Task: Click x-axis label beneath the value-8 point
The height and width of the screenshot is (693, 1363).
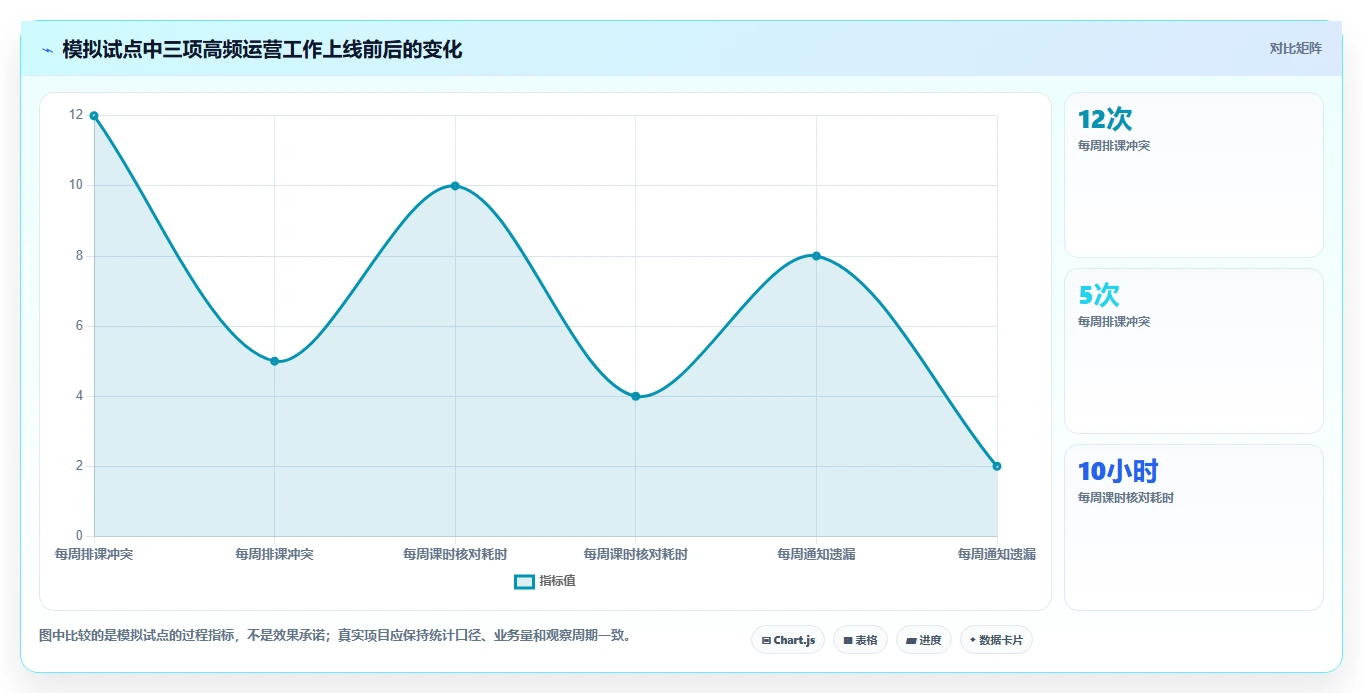Action: click(x=816, y=554)
